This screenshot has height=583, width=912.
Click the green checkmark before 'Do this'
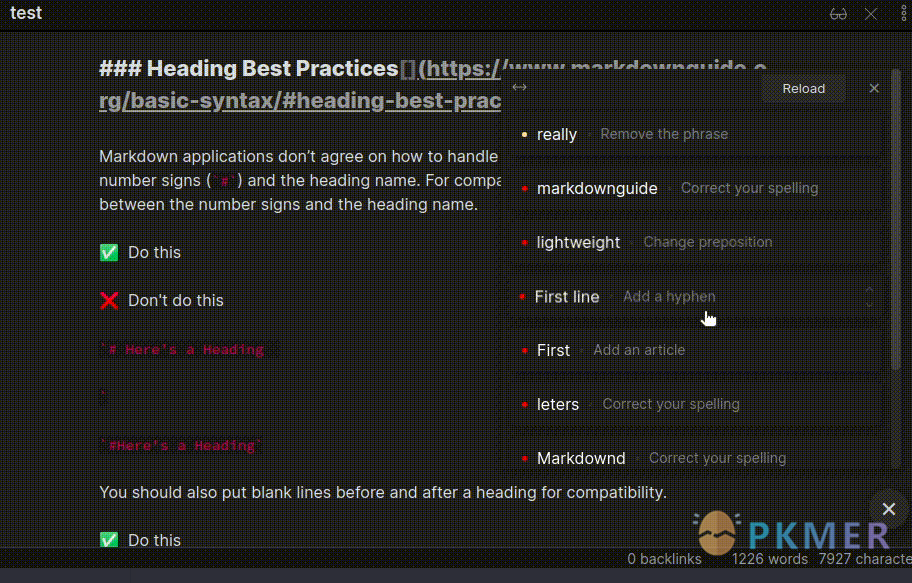click(109, 253)
